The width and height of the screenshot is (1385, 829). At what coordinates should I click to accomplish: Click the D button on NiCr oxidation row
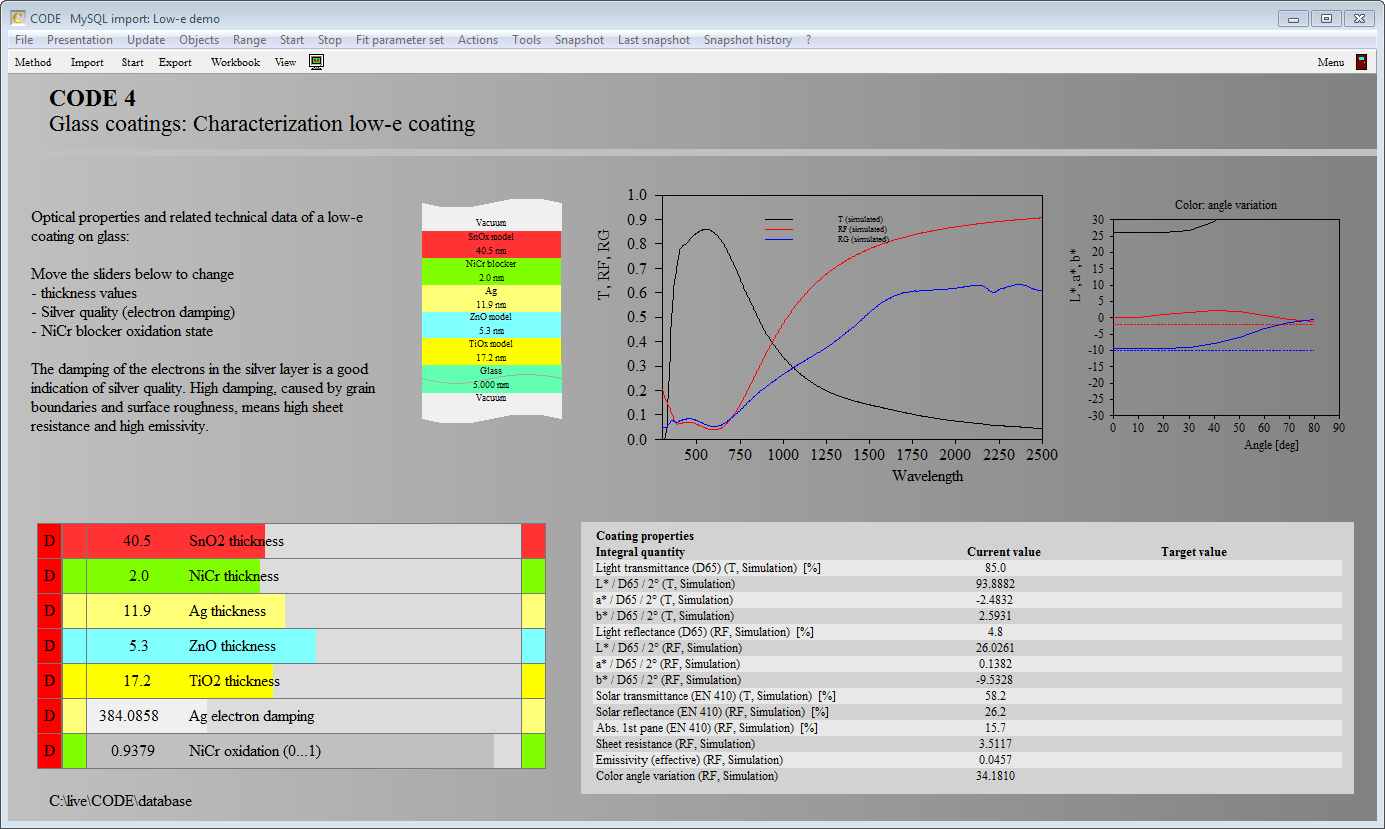point(49,751)
